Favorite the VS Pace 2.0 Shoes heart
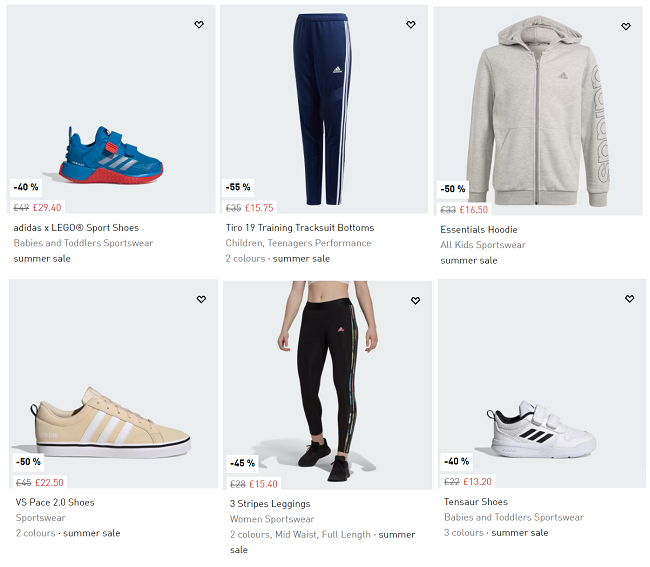 click(201, 299)
